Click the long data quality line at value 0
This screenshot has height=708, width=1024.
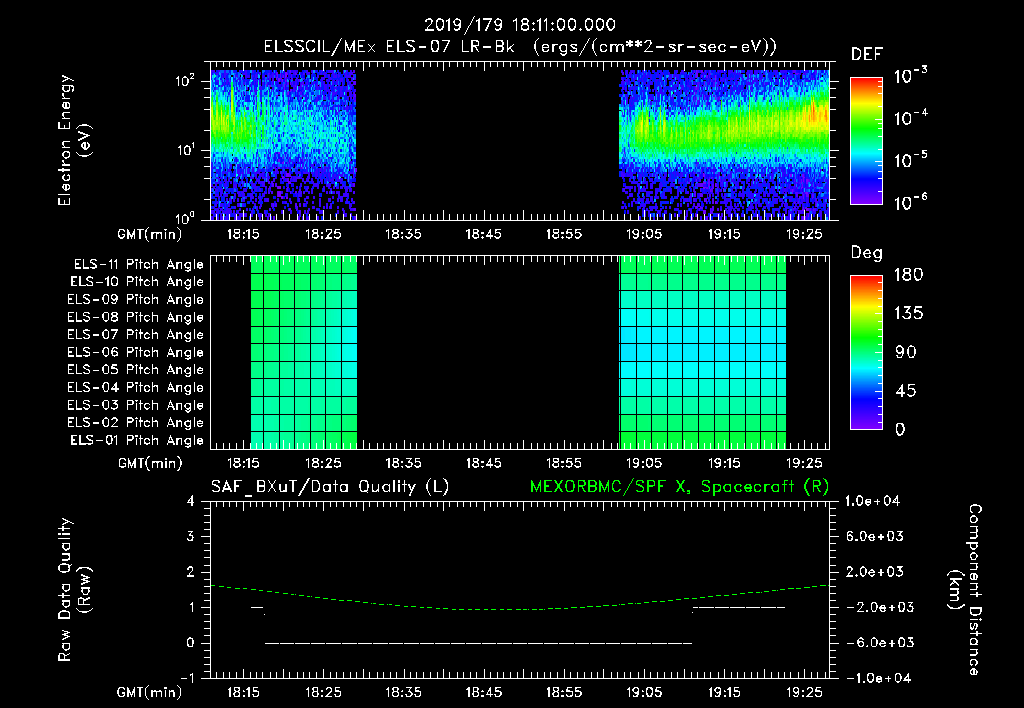tap(478, 643)
